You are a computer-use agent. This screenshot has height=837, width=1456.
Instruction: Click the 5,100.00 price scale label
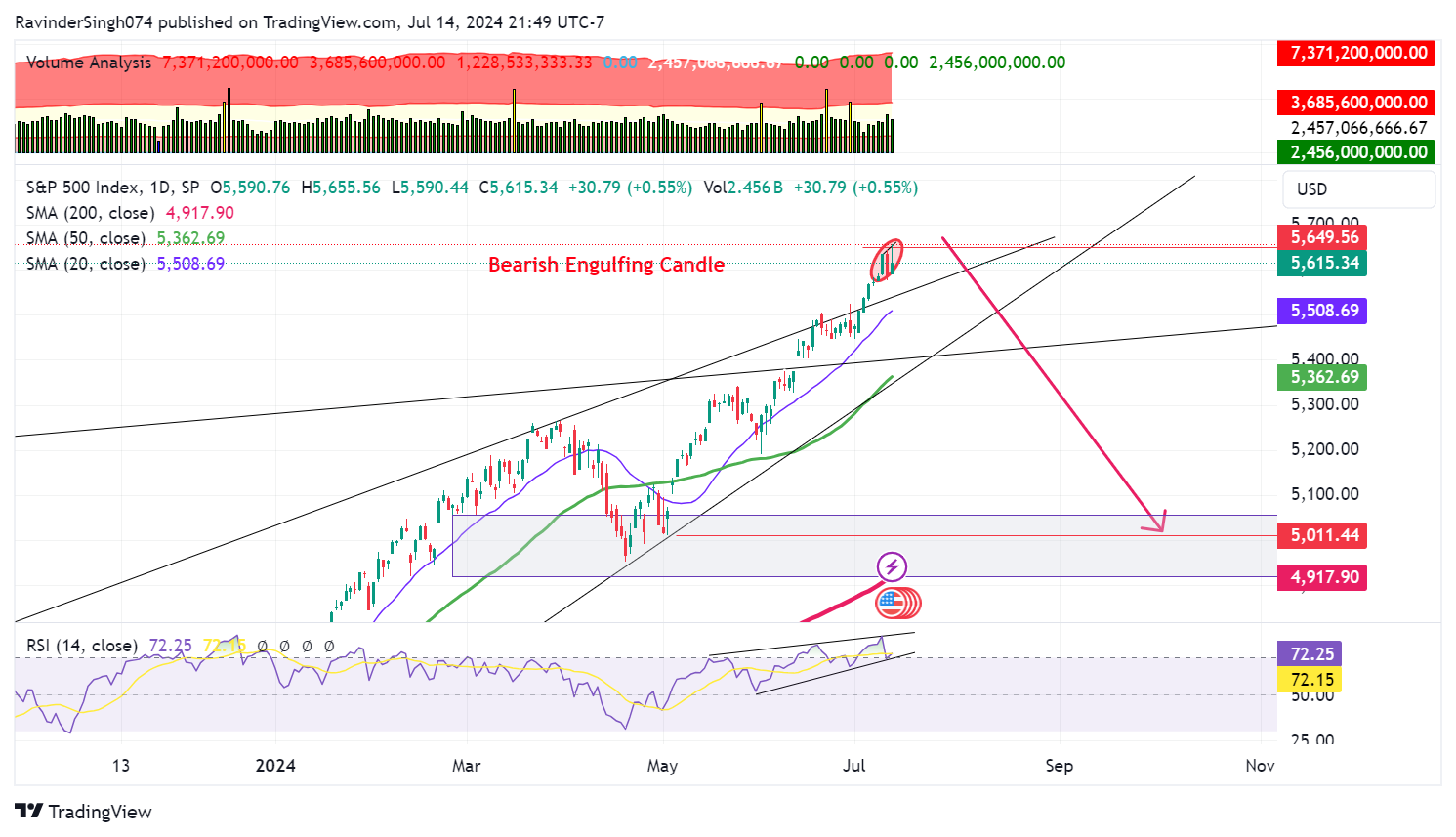[x=1324, y=494]
